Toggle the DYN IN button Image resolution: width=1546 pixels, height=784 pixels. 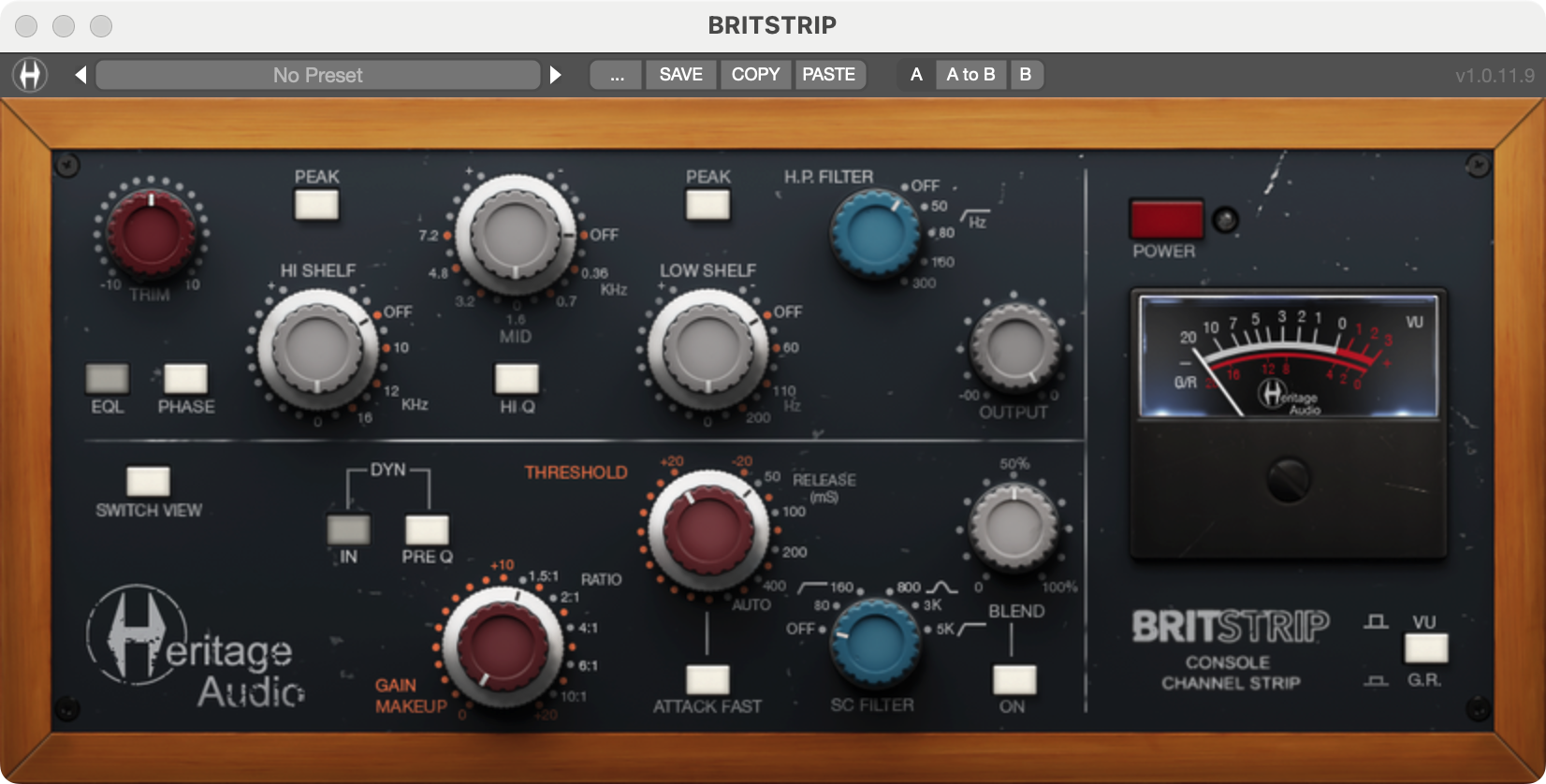pyautogui.click(x=348, y=530)
